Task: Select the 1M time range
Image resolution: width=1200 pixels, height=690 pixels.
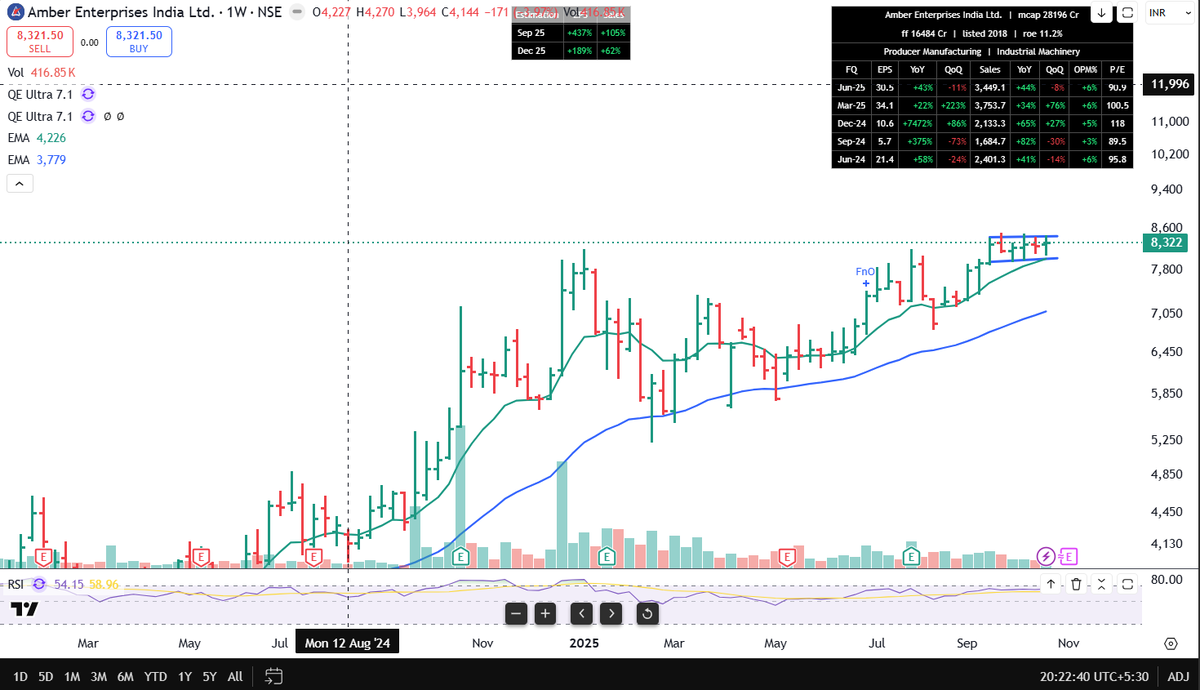Action: (72, 677)
